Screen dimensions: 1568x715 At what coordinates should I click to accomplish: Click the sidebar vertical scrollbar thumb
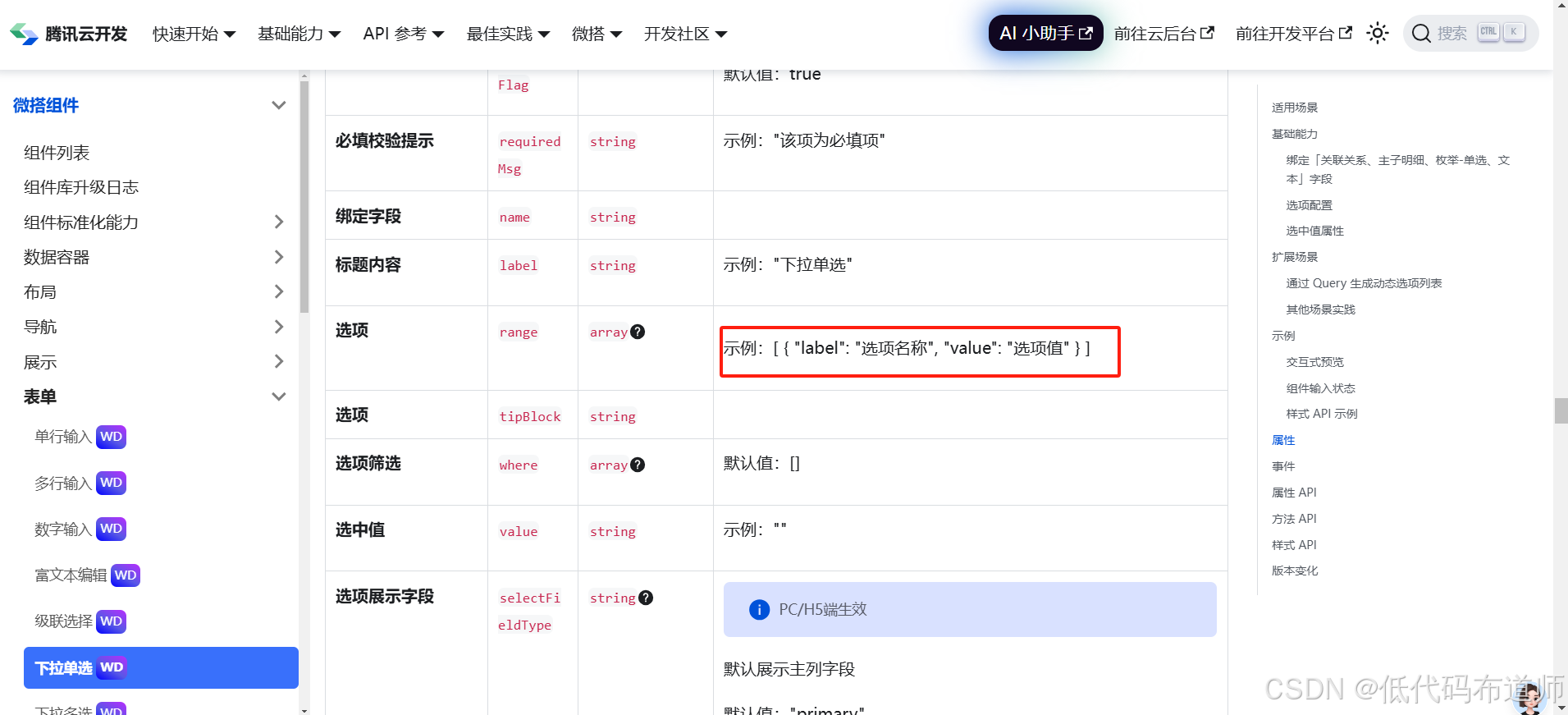304,197
